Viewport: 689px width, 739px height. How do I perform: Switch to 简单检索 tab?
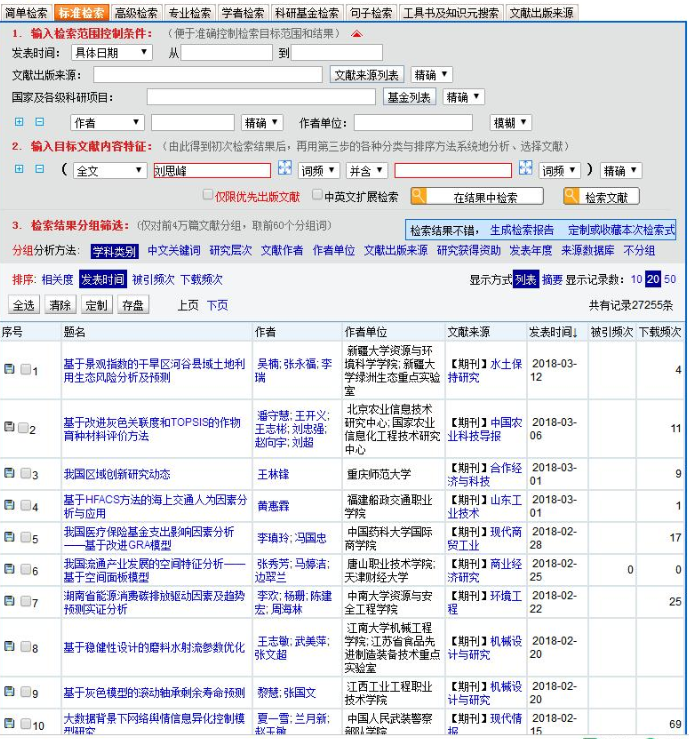26,13
